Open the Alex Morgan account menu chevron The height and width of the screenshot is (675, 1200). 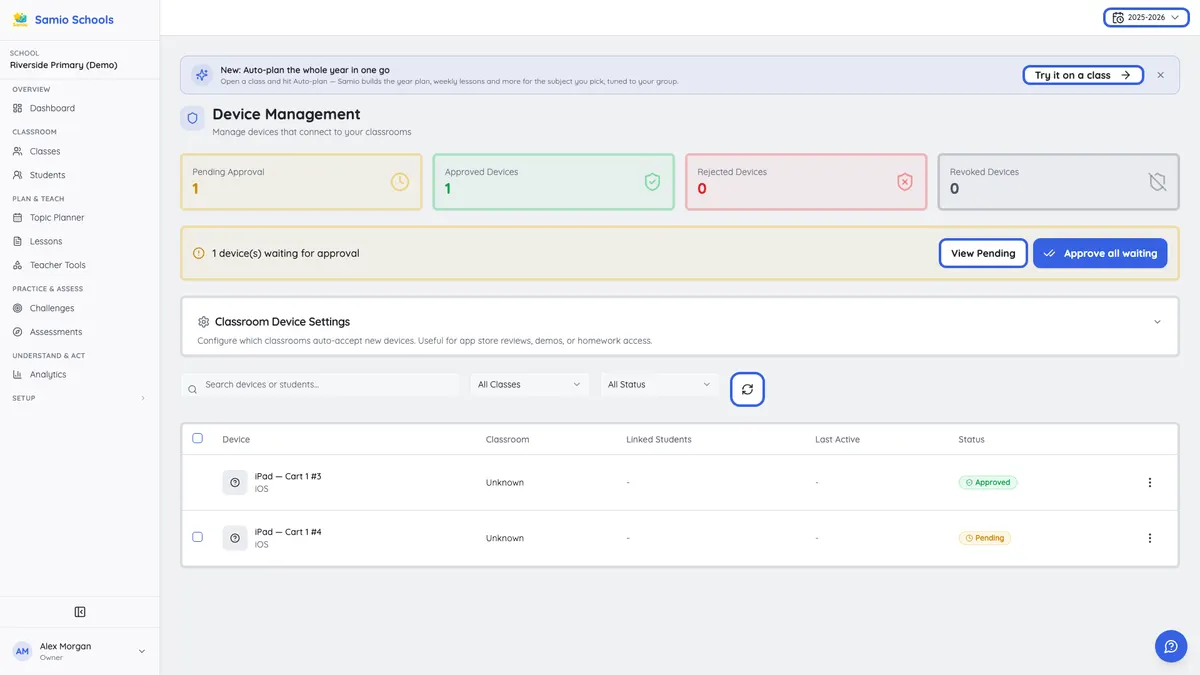142,651
